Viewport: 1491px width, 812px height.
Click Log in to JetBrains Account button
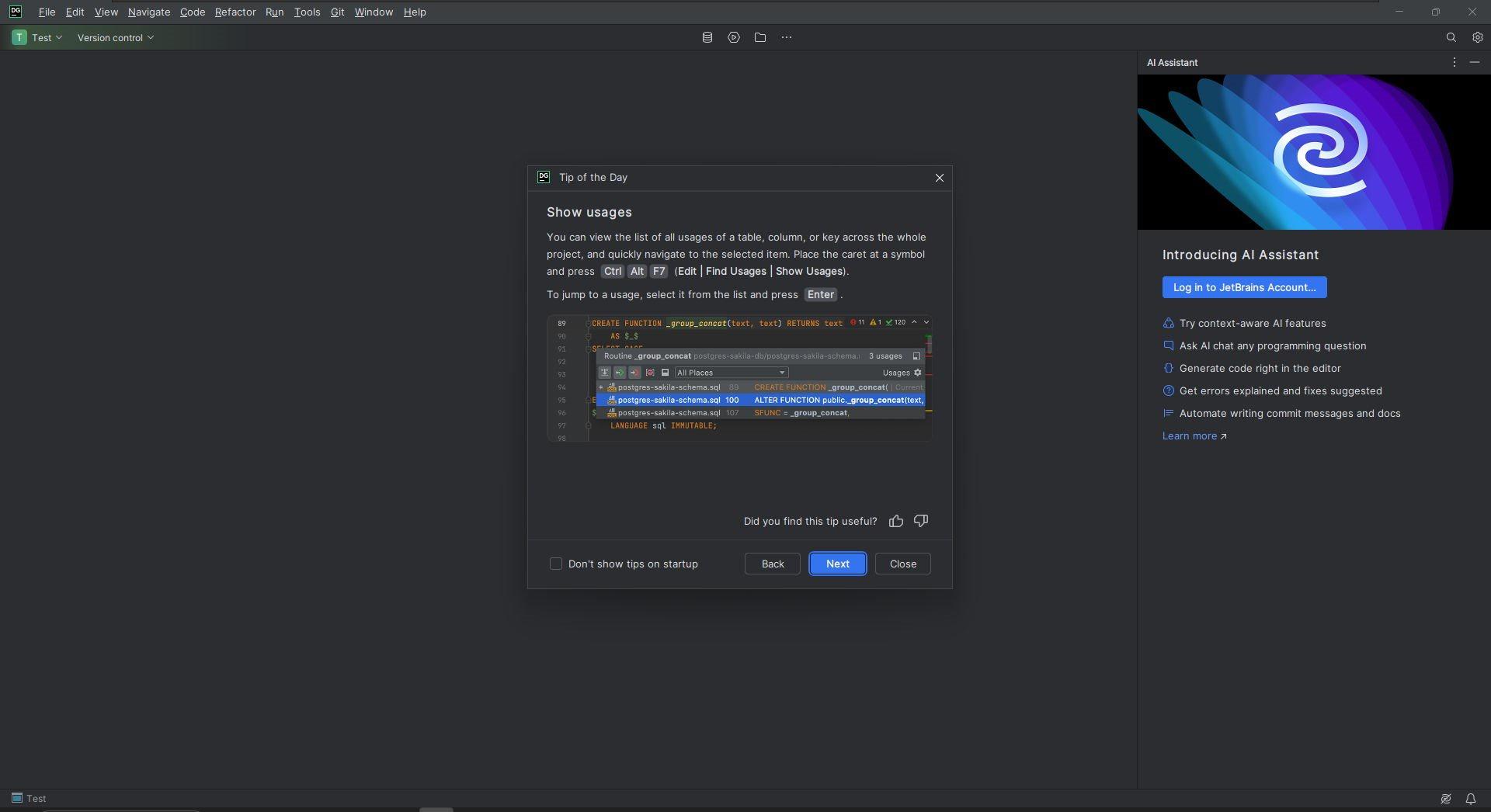(1244, 287)
